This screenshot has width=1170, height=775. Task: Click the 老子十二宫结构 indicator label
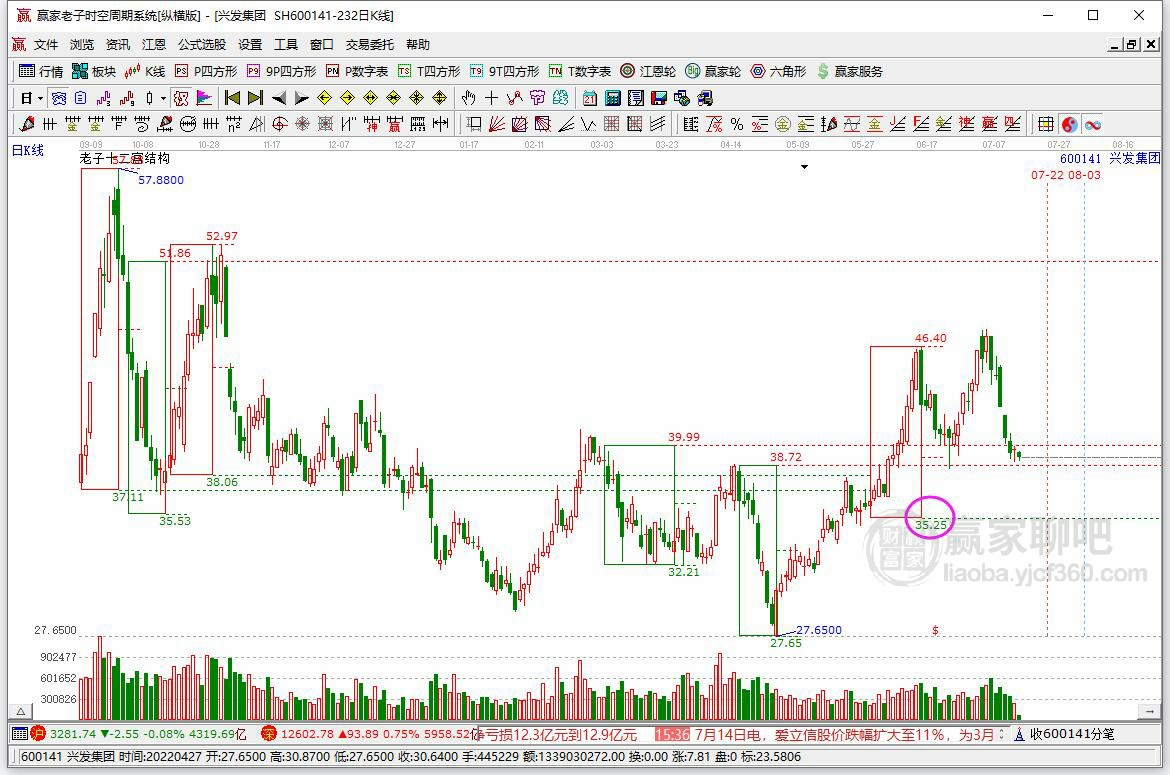coord(125,158)
